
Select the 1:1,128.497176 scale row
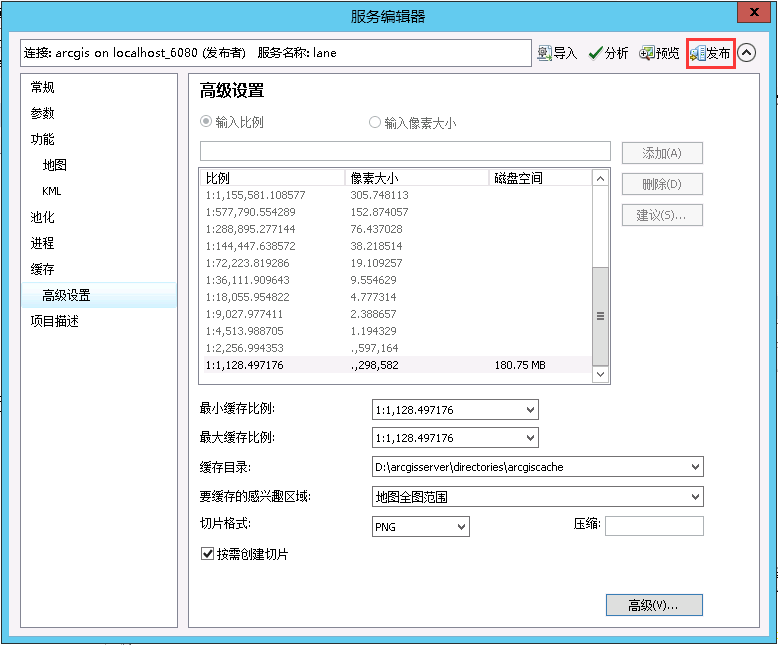pyautogui.click(x=397, y=365)
